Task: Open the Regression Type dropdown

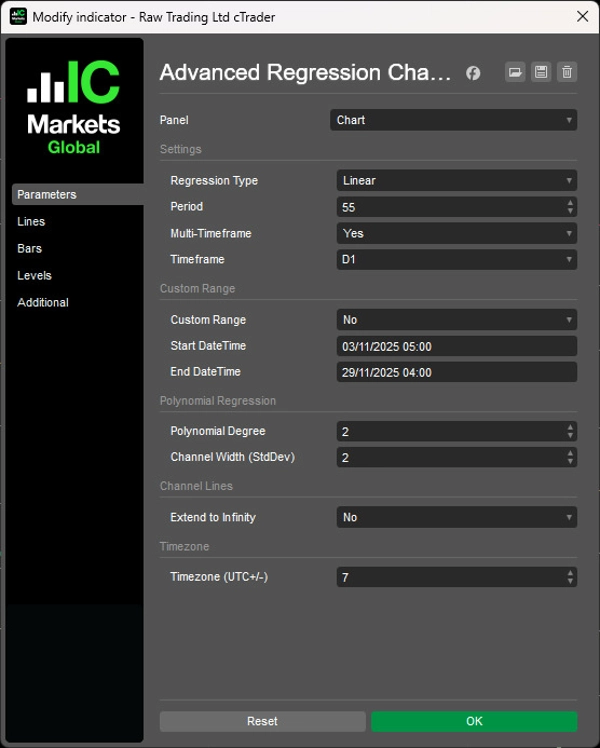Action: pyautogui.click(x=456, y=180)
